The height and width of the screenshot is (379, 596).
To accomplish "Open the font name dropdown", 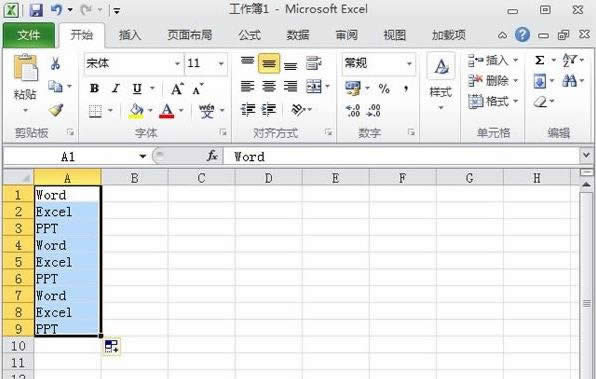I will point(177,63).
